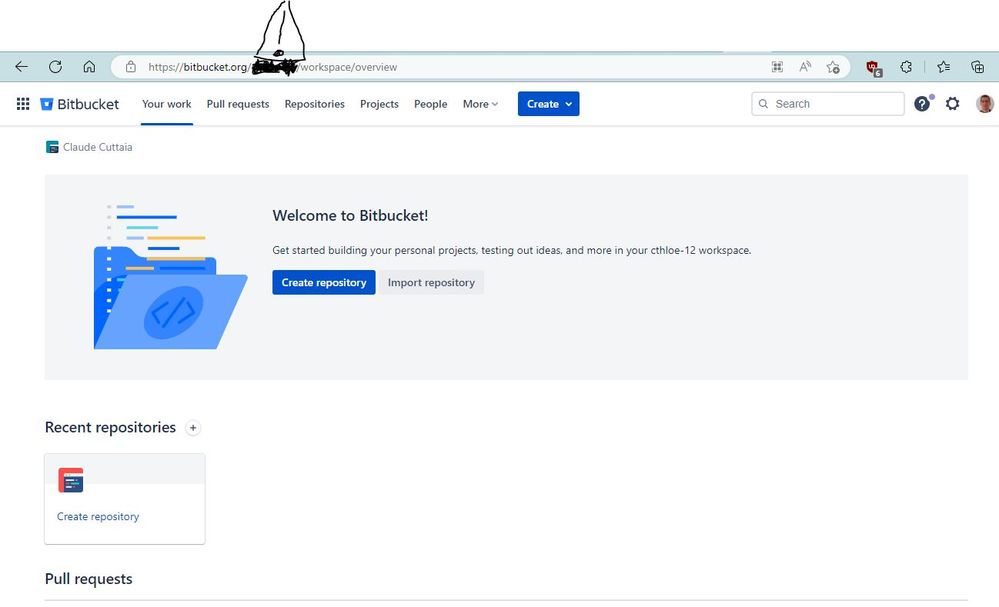The image size is (999, 607).
Task: Click the Recent repositories heading
Action: coord(110,427)
